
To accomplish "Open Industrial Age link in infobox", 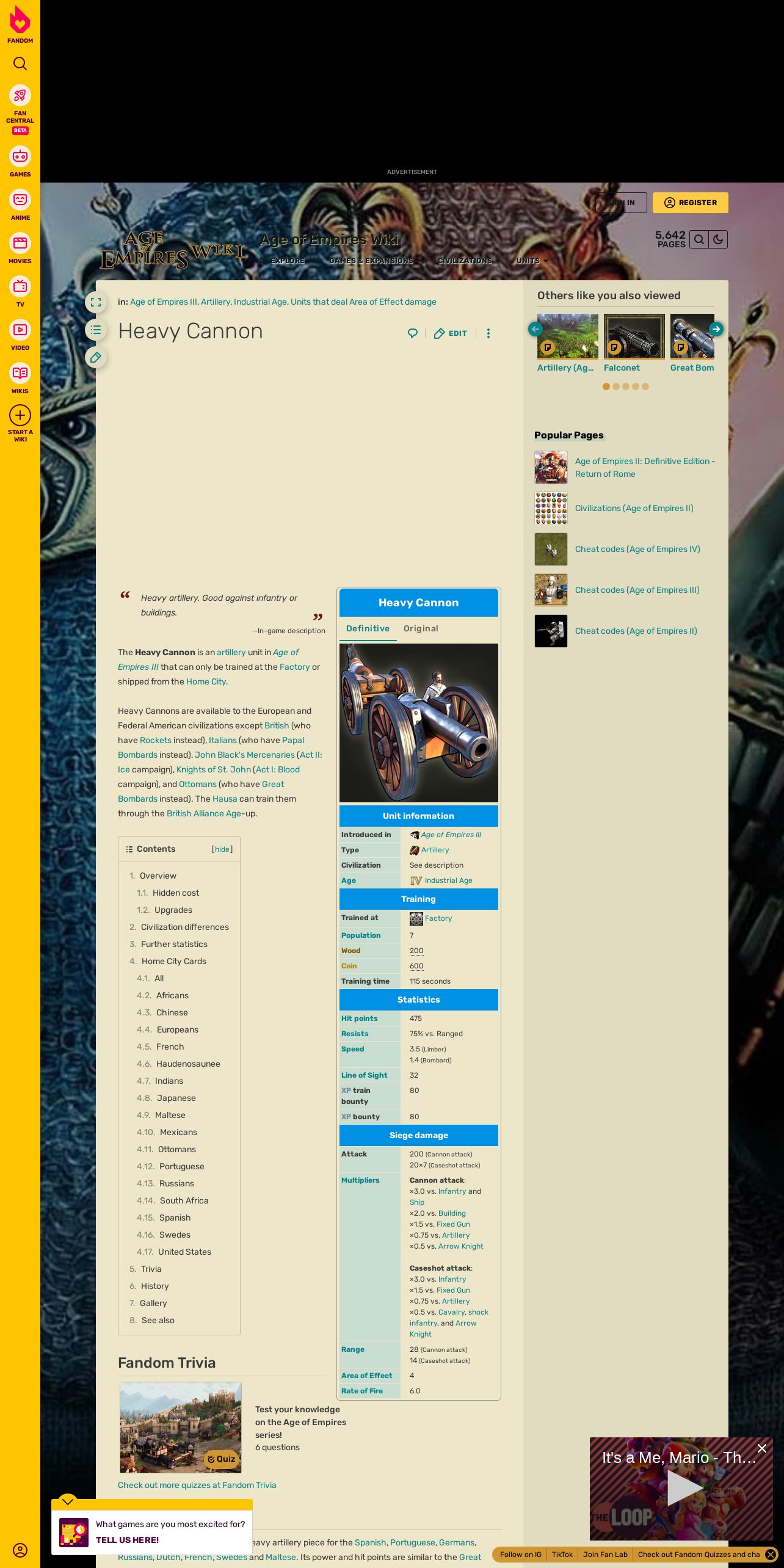I will tap(448, 880).
